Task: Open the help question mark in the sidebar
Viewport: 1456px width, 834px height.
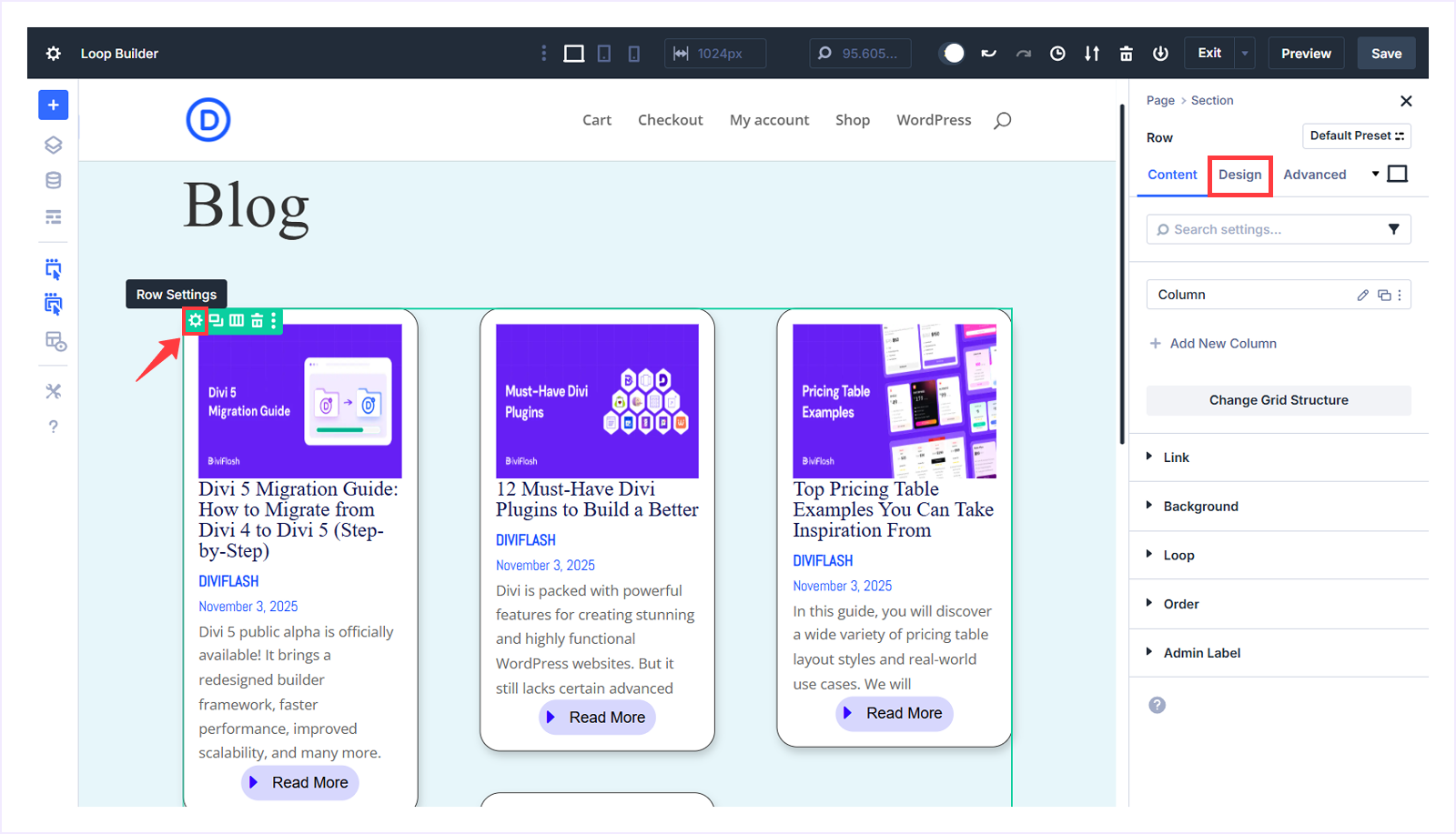Action: [53, 425]
